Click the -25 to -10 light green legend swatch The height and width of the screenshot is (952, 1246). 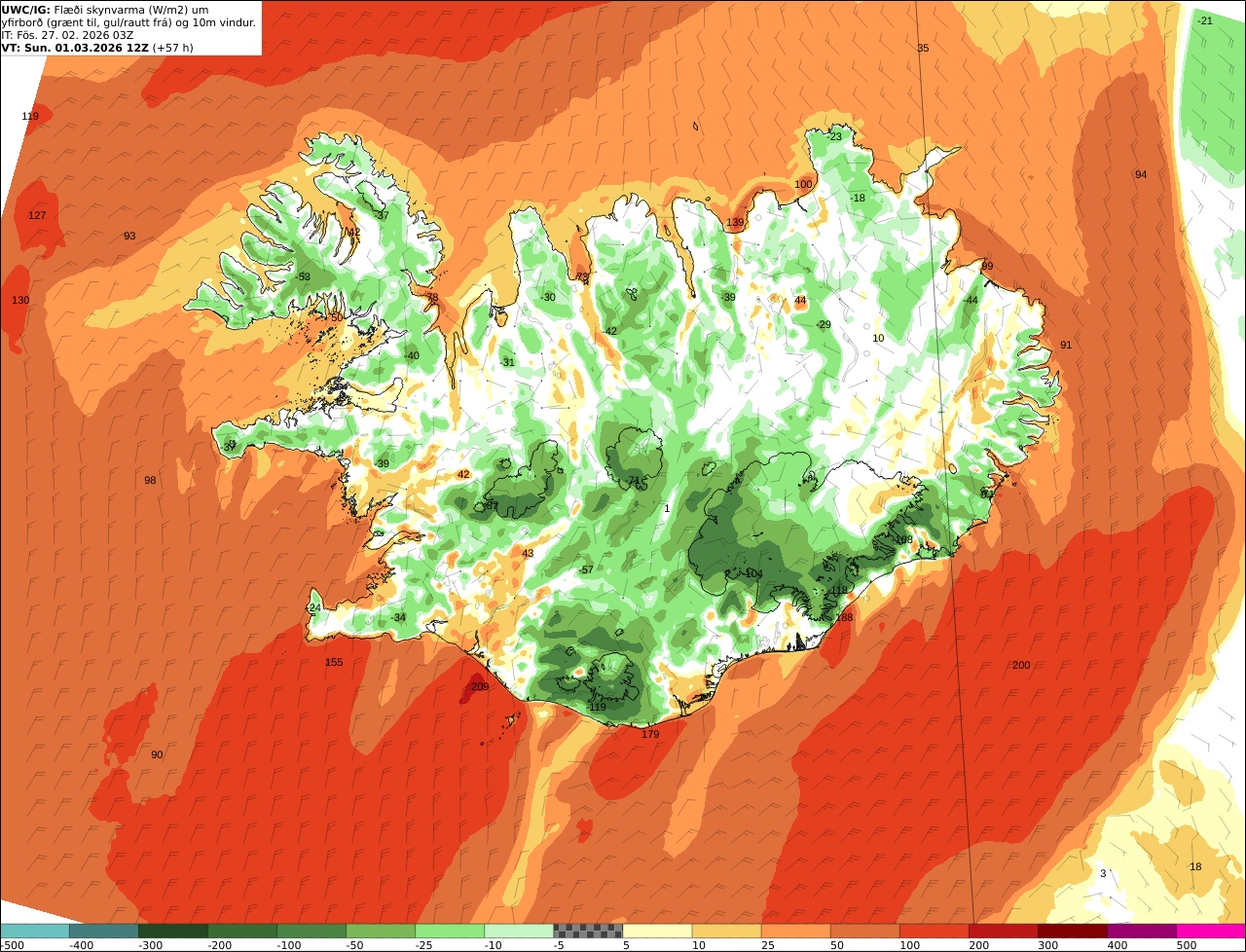(x=450, y=931)
